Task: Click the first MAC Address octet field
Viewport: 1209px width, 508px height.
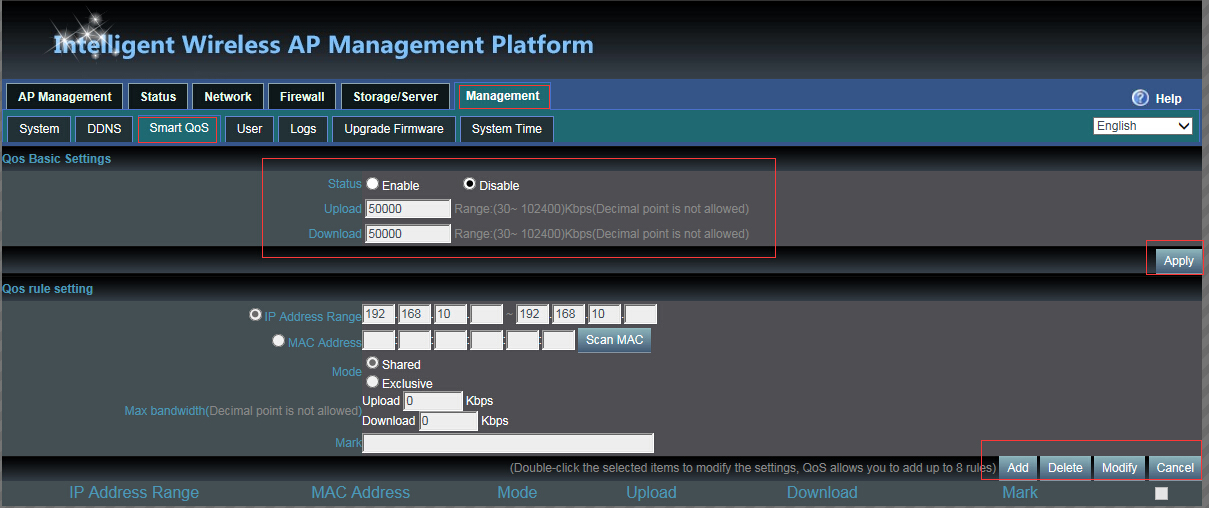Action: 378,340
